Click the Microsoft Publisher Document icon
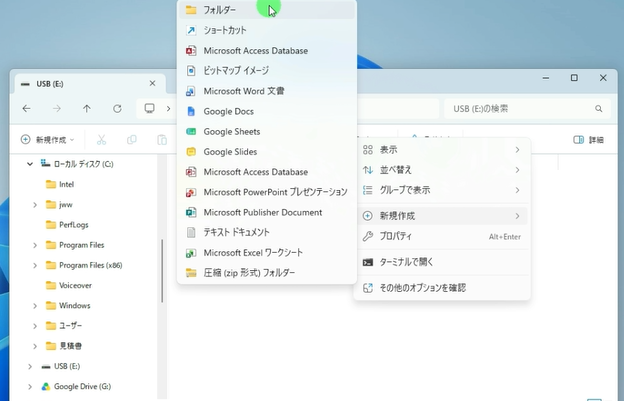The width and height of the screenshot is (624, 401). pyautogui.click(x=191, y=212)
